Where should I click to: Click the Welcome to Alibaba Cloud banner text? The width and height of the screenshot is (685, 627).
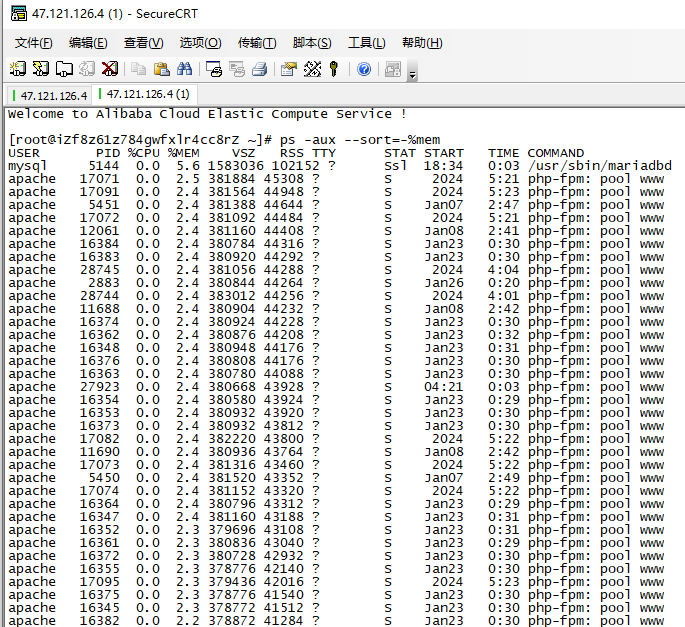[208, 114]
